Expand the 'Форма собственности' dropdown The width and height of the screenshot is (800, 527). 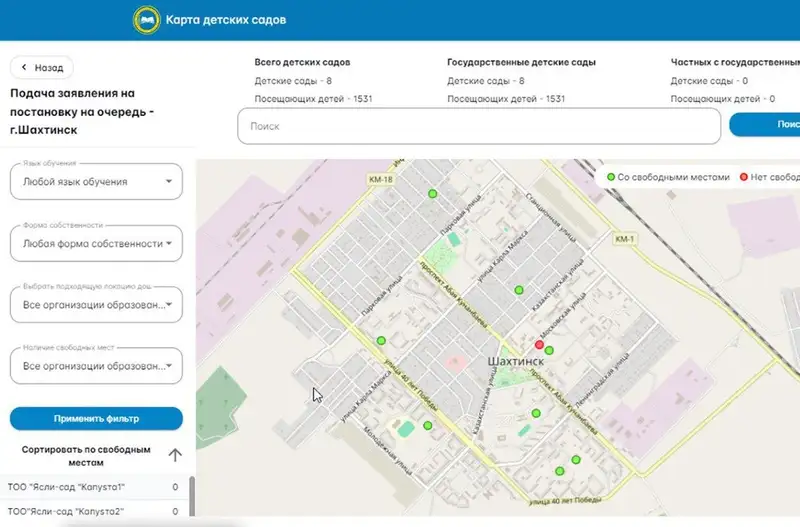click(x=96, y=243)
